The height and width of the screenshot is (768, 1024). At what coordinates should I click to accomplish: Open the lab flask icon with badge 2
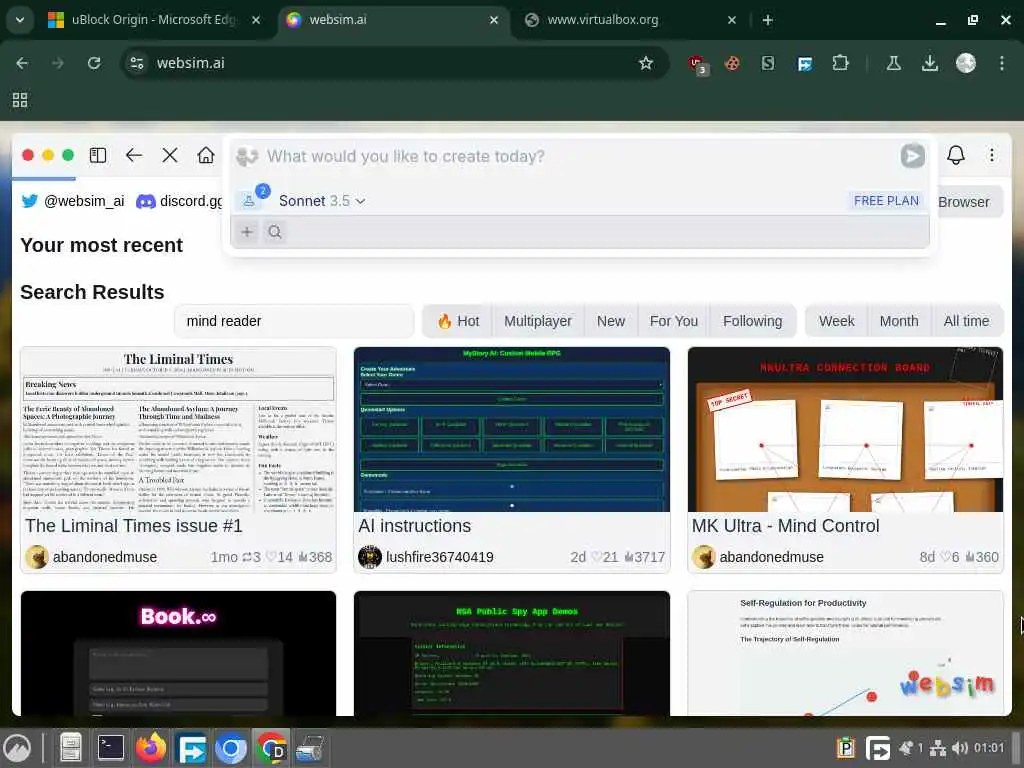pos(249,200)
